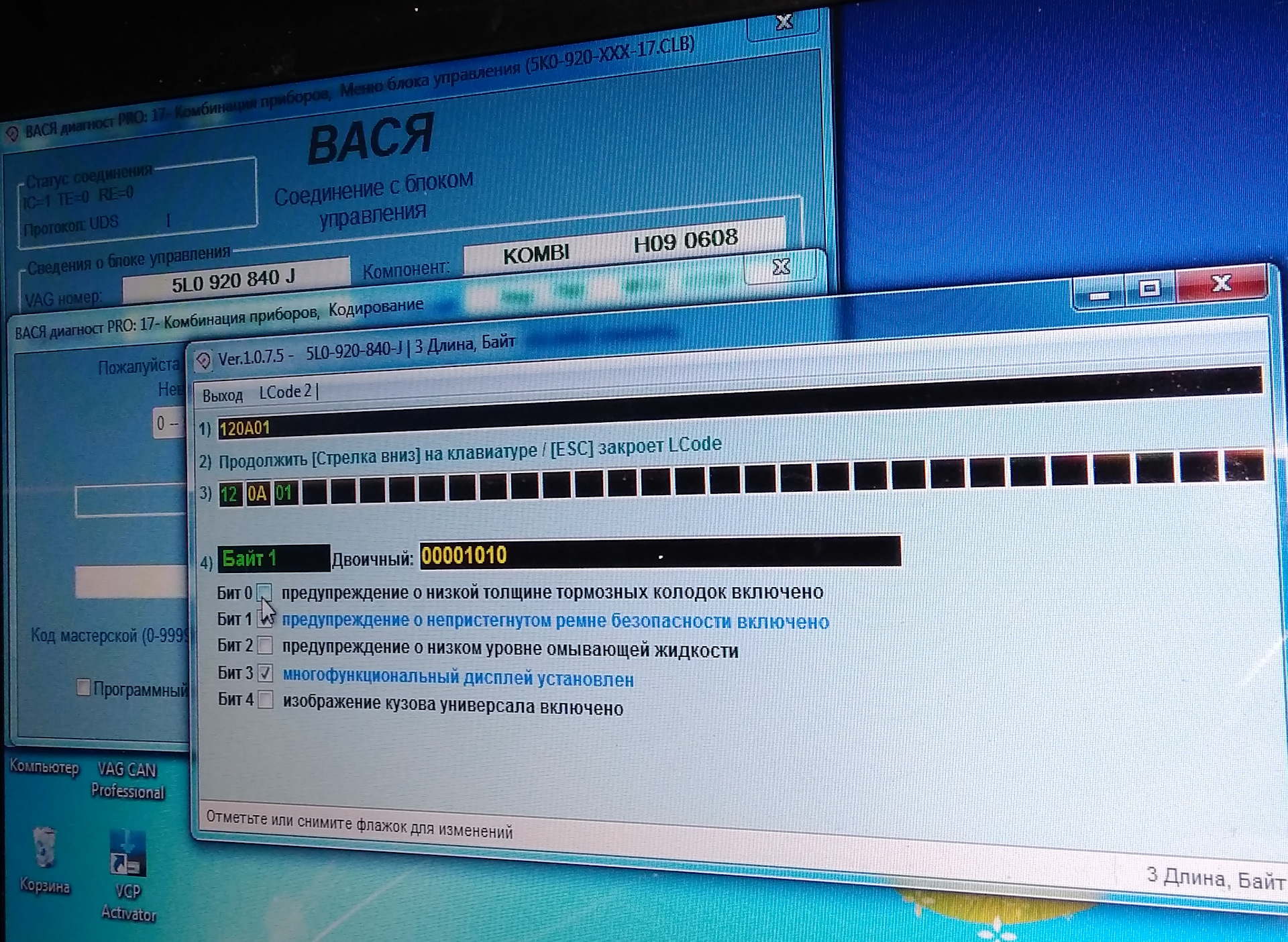Click the binary value field 00001010
This screenshot has width=1288, height=942.
(x=660, y=554)
